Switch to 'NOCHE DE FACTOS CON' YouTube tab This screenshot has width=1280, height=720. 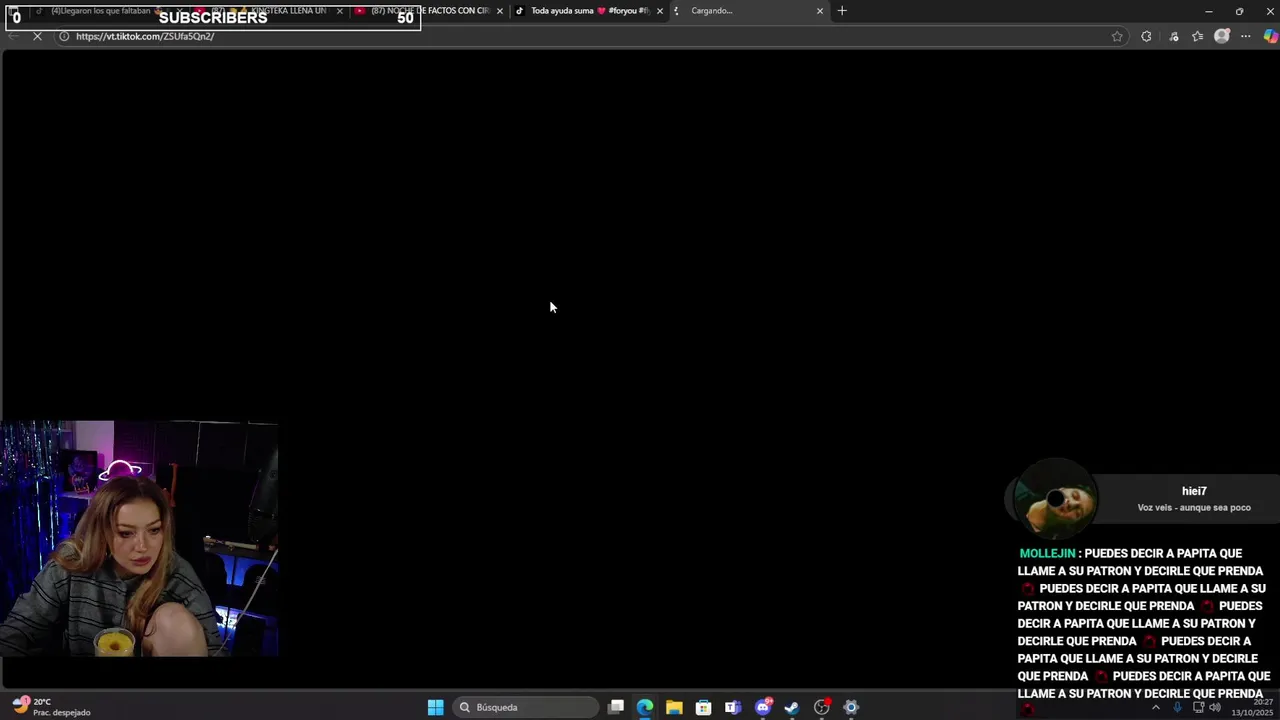pyautogui.click(x=430, y=11)
